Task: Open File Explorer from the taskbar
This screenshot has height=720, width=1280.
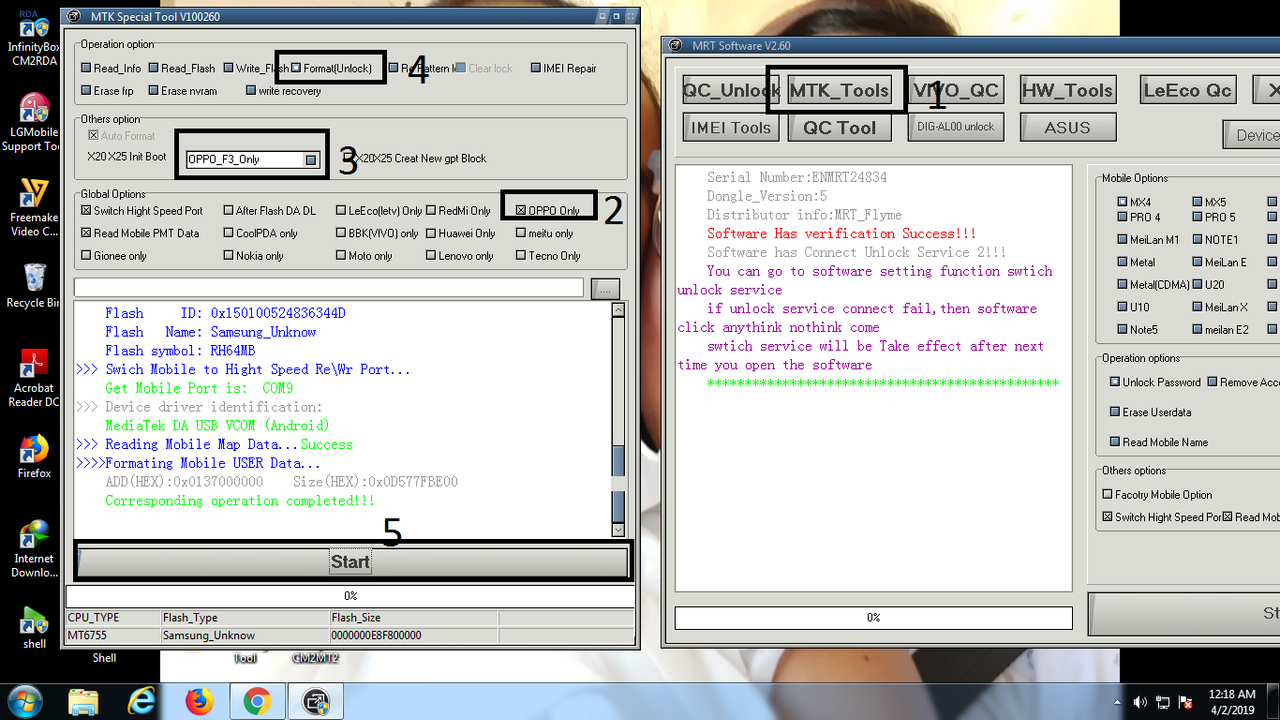Action: (x=84, y=701)
